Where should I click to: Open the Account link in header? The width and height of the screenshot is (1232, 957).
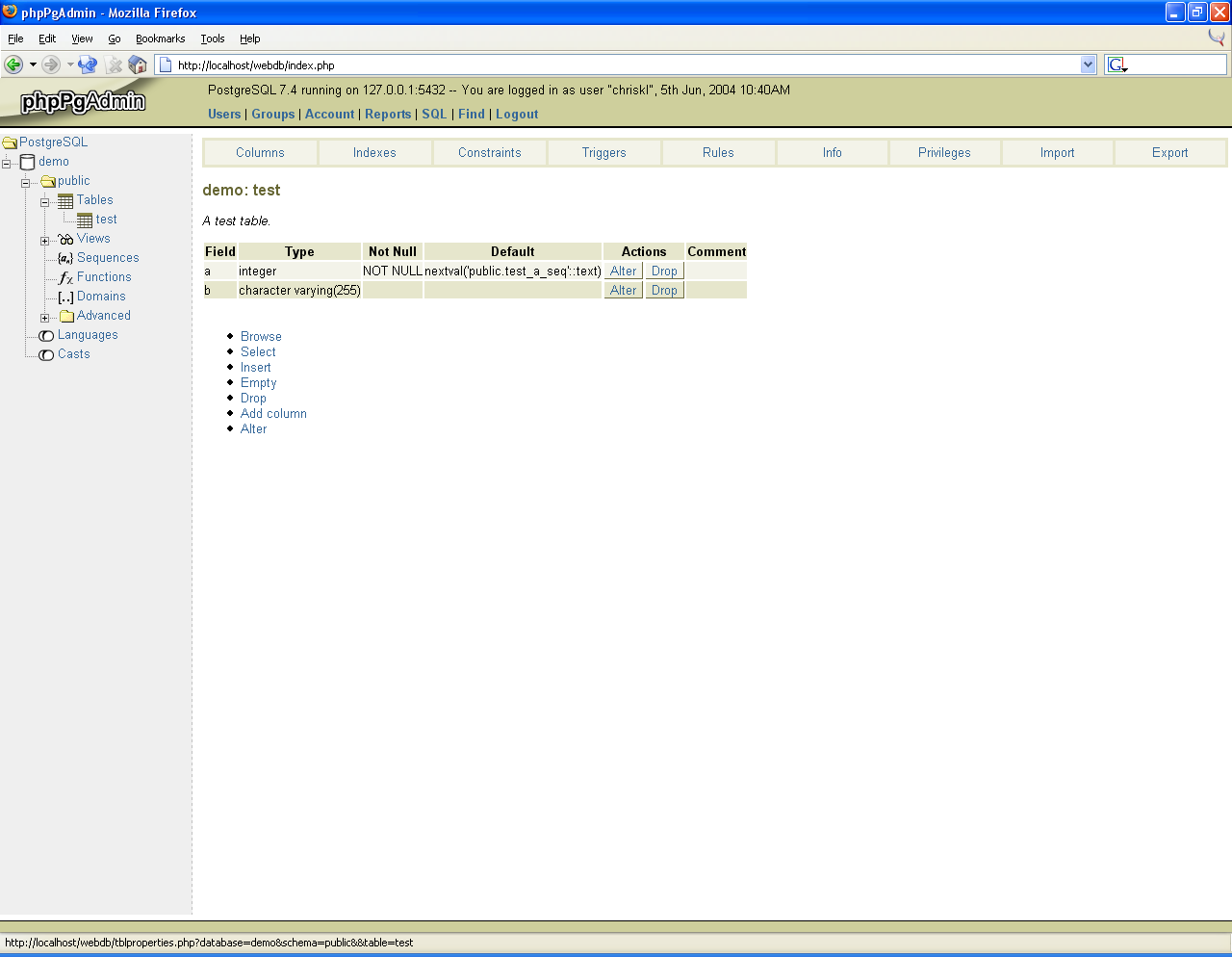(x=330, y=114)
